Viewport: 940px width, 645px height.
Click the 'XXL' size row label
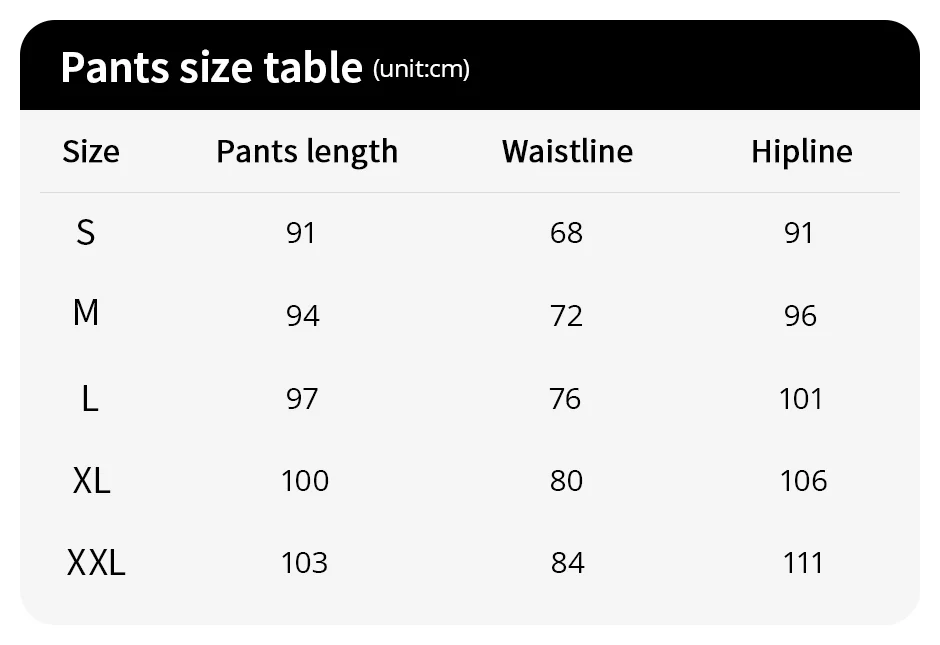[96, 563]
